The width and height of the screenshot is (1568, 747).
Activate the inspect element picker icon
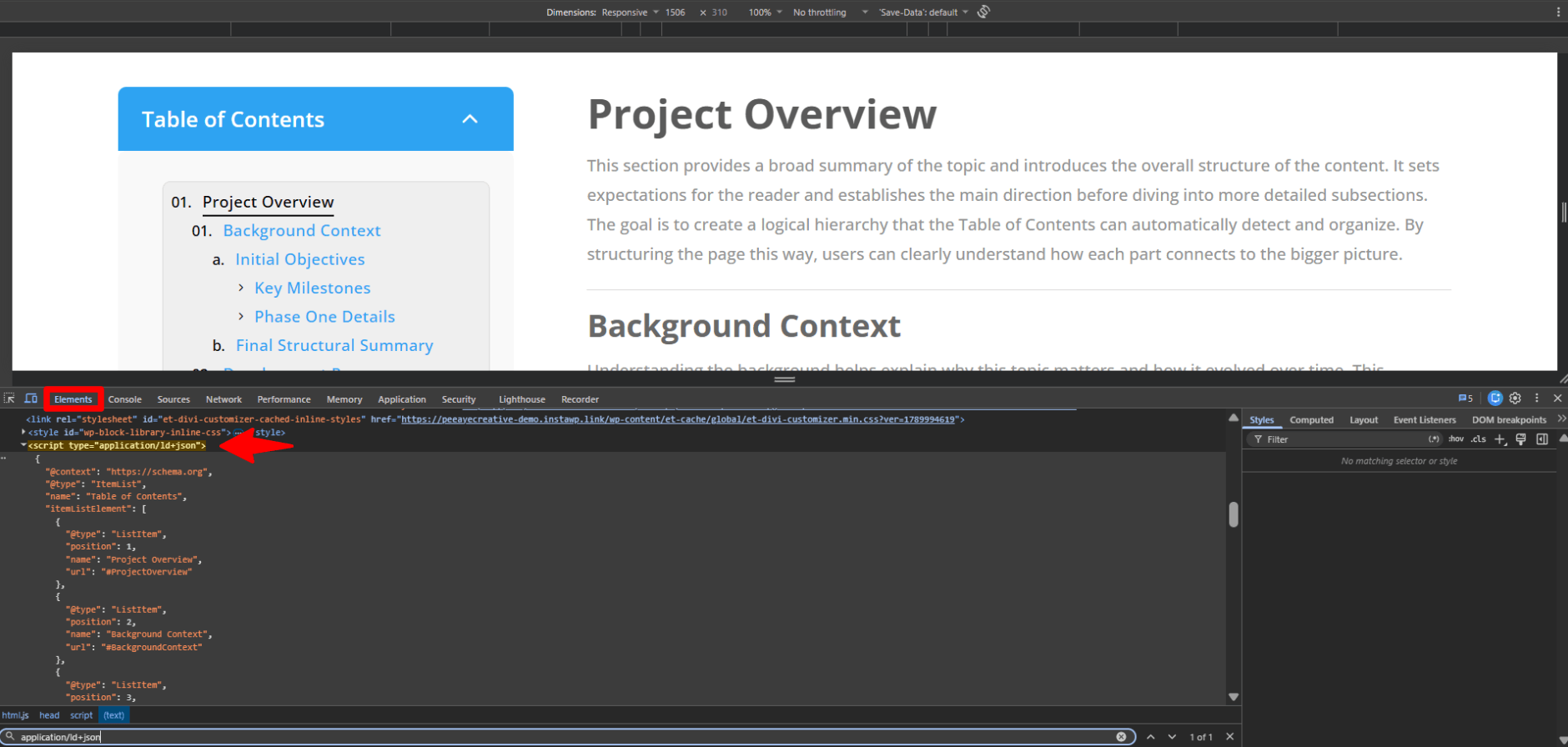[9, 399]
